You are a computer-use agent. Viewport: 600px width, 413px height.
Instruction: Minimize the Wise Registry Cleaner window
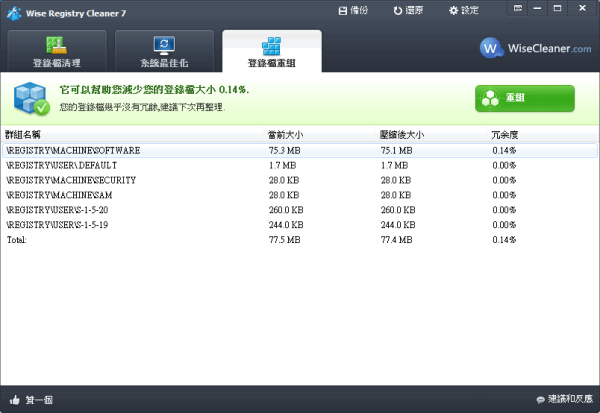pyautogui.click(x=537, y=8)
